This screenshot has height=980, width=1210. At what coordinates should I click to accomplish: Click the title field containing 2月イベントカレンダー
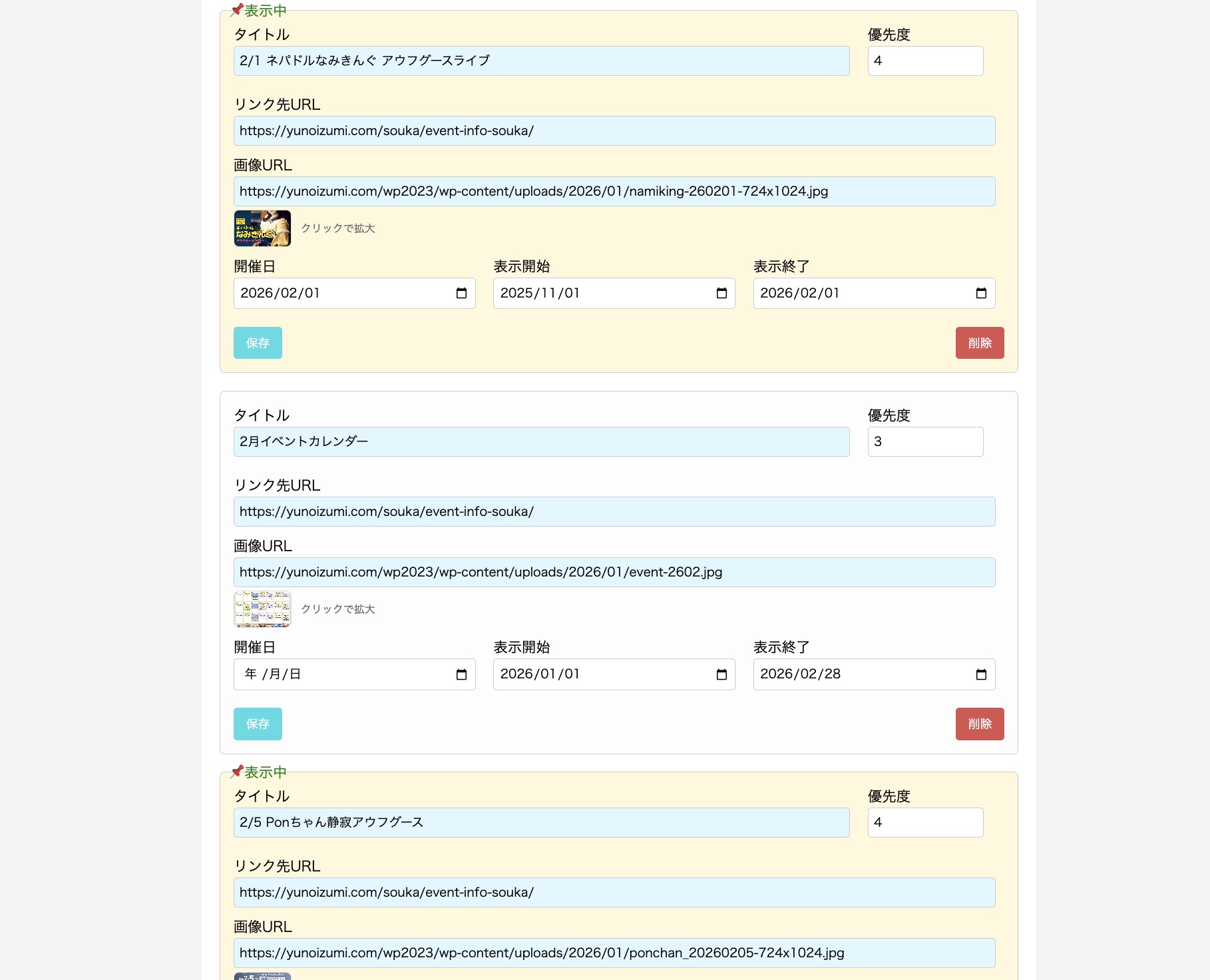tap(541, 441)
